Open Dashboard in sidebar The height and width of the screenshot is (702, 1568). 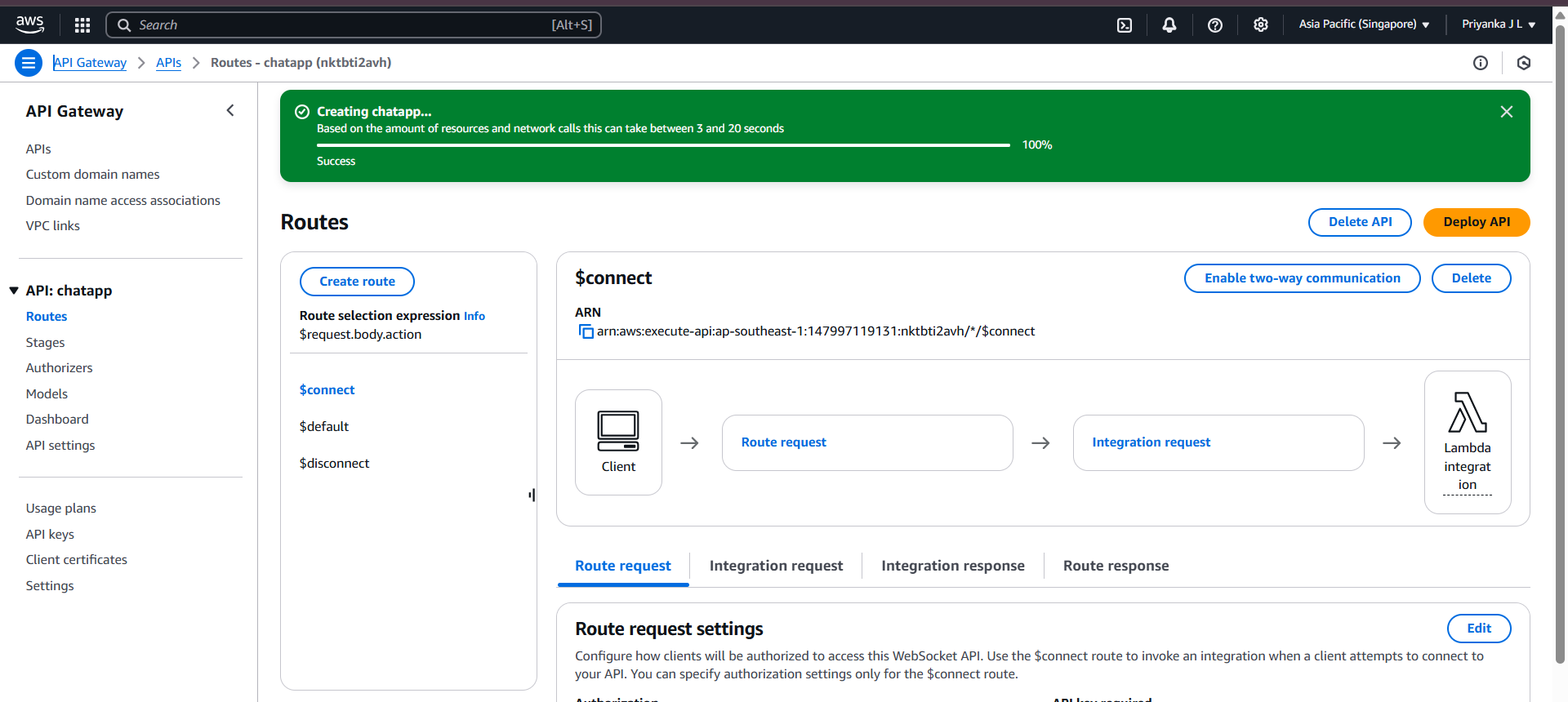point(57,420)
